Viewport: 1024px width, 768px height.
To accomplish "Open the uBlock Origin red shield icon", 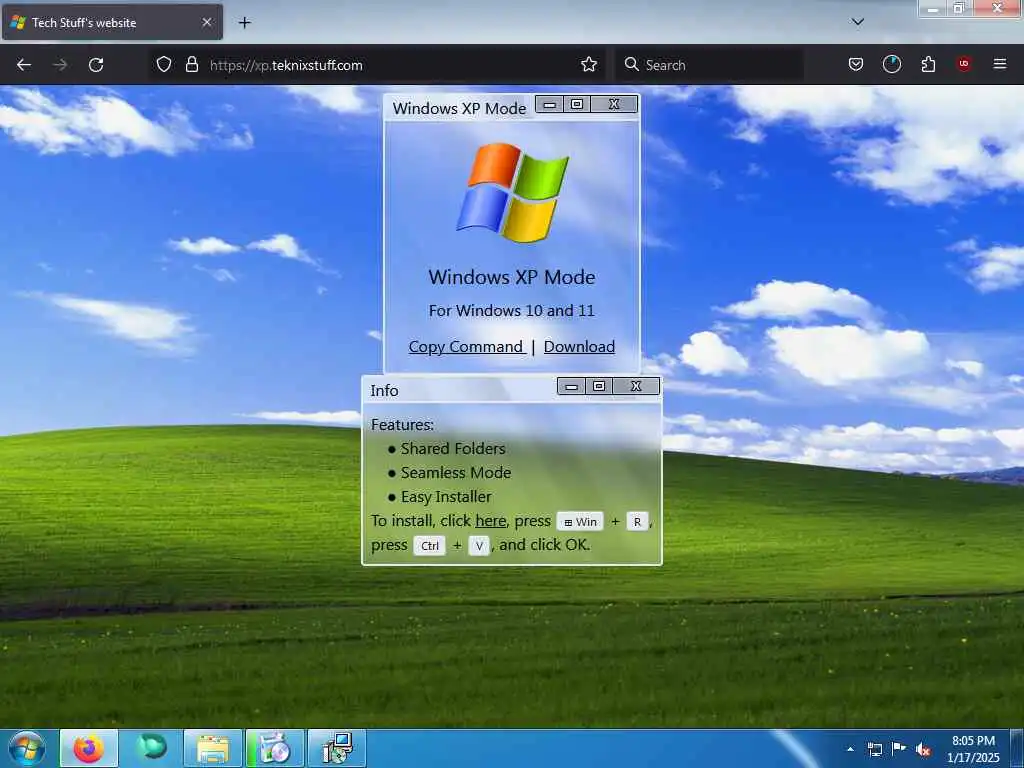I will pos(964,63).
